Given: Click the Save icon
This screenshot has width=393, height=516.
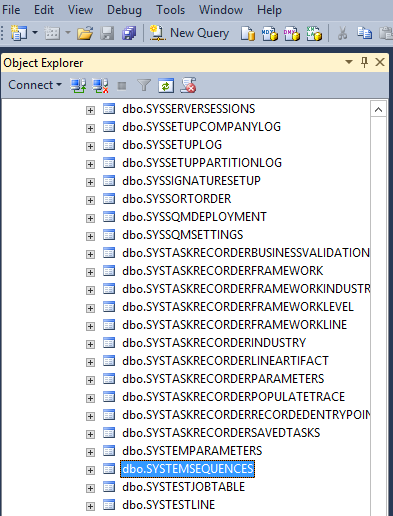Looking at the screenshot, I should [107, 33].
